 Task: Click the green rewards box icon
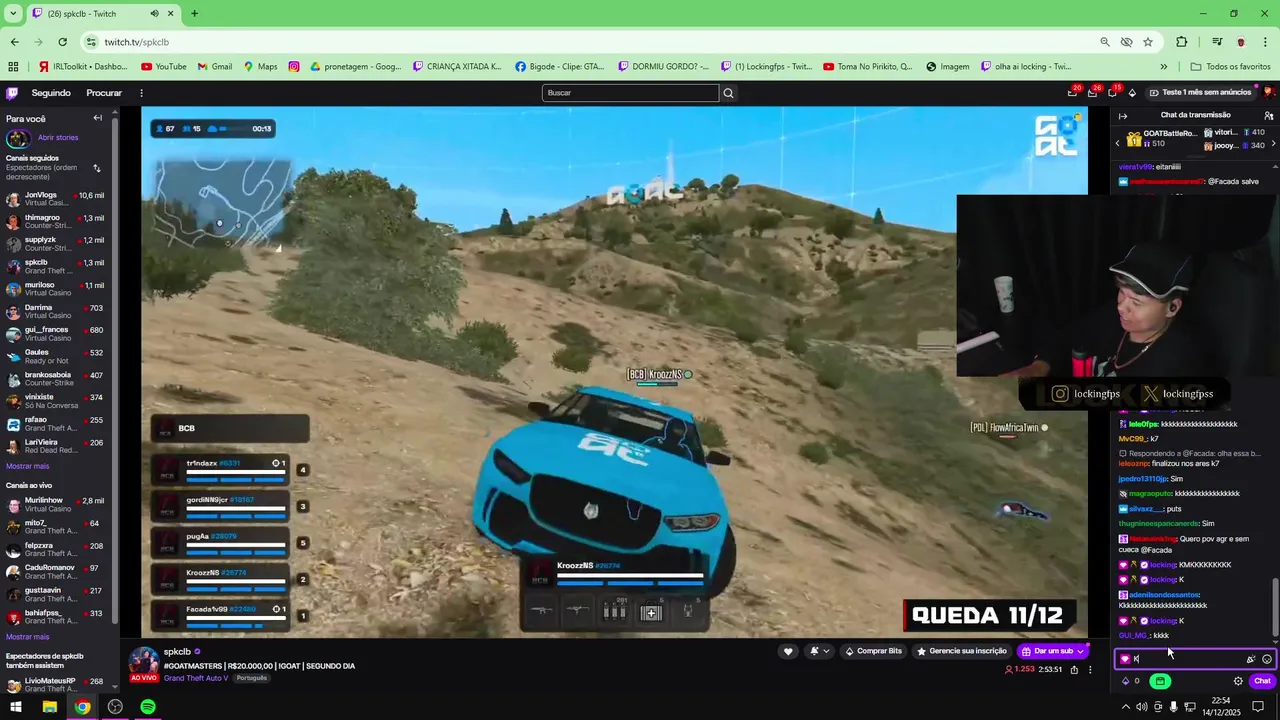1160,681
